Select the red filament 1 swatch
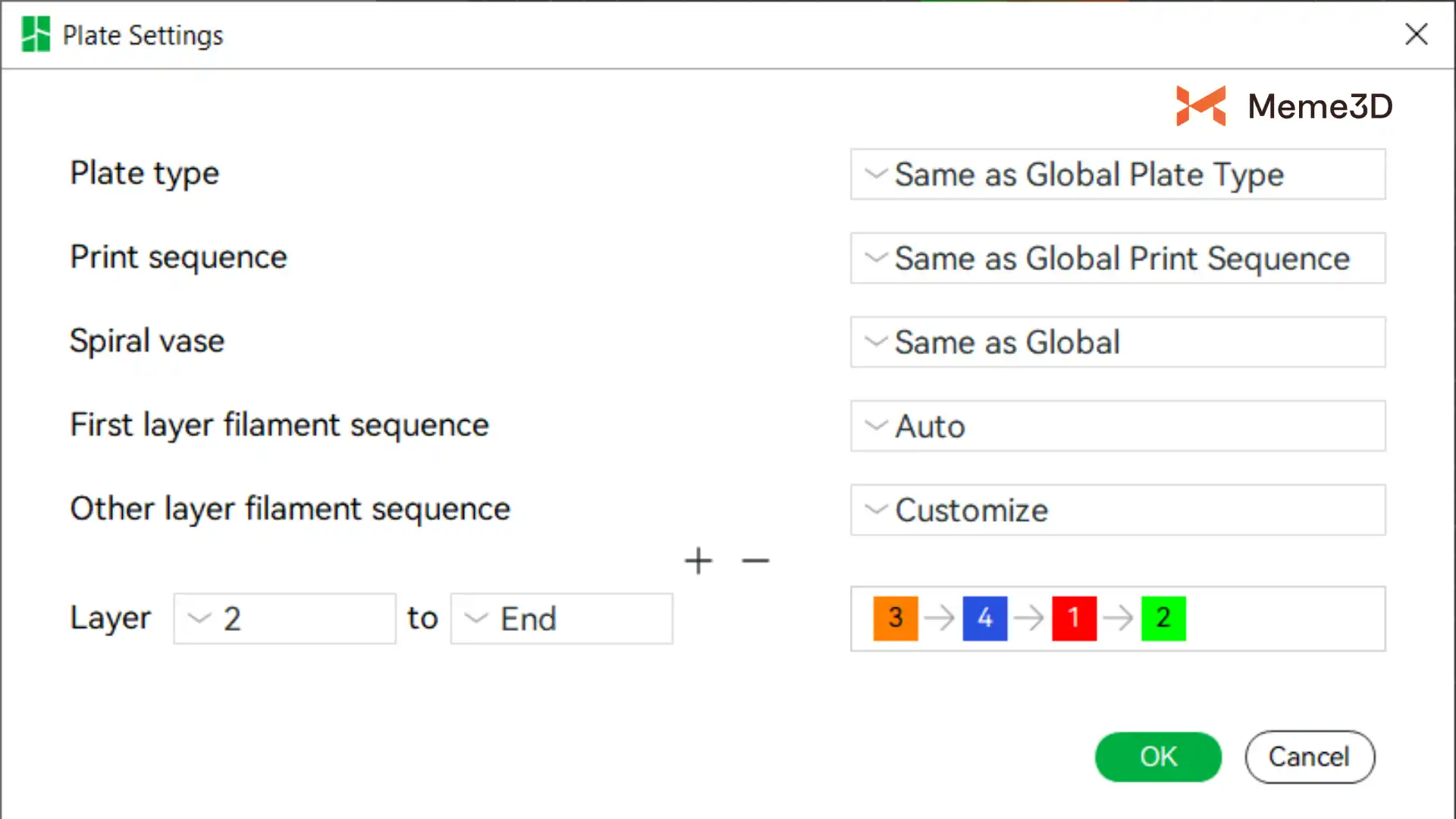This screenshot has width=1456, height=819. (1074, 618)
